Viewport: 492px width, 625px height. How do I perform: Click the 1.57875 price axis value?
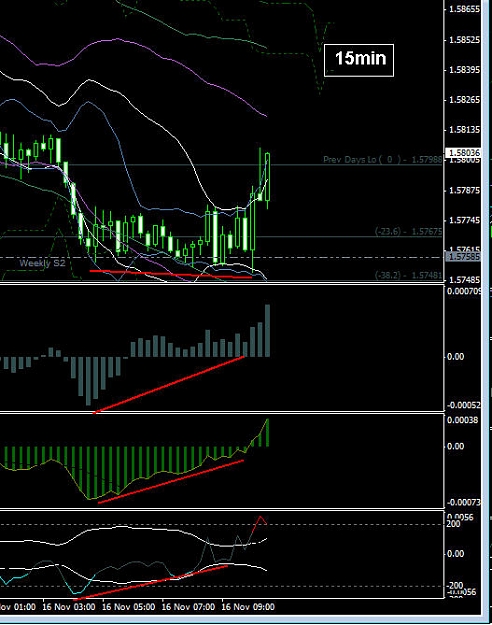464,191
